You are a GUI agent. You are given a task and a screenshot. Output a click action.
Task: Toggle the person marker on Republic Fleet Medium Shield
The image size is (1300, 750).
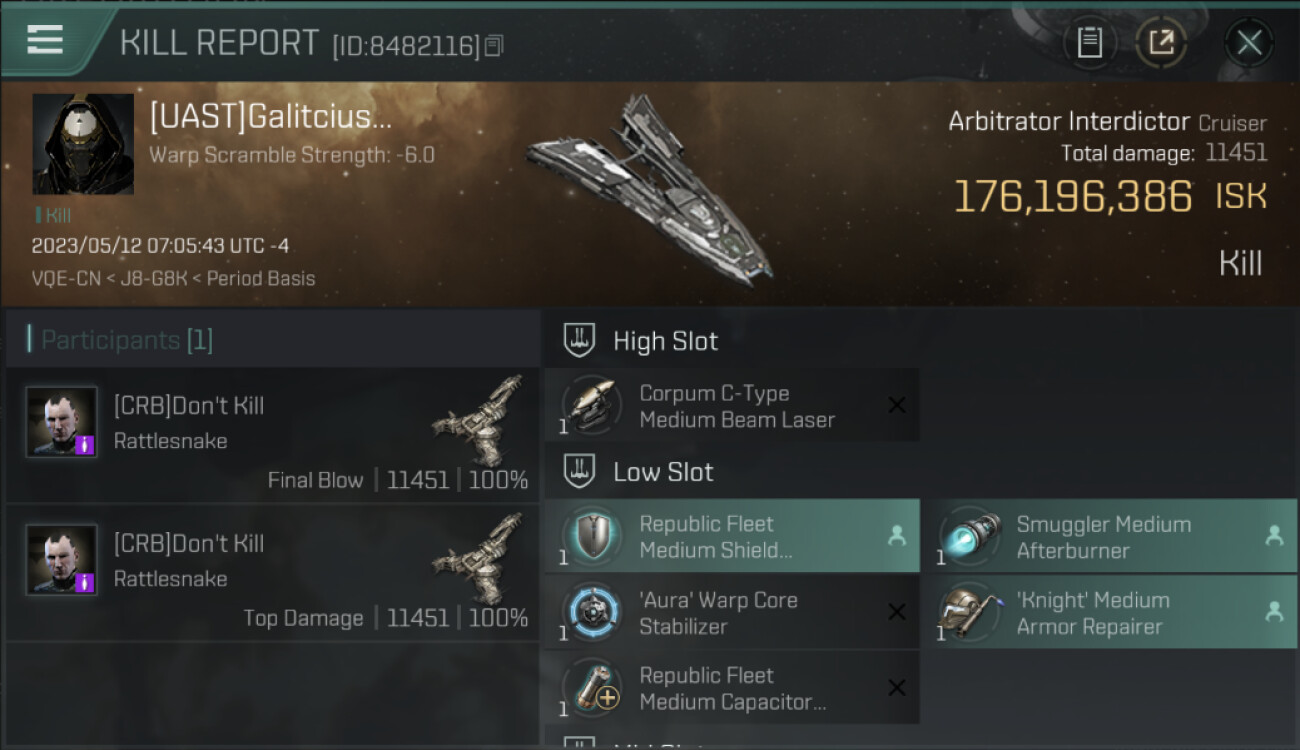pos(897,536)
